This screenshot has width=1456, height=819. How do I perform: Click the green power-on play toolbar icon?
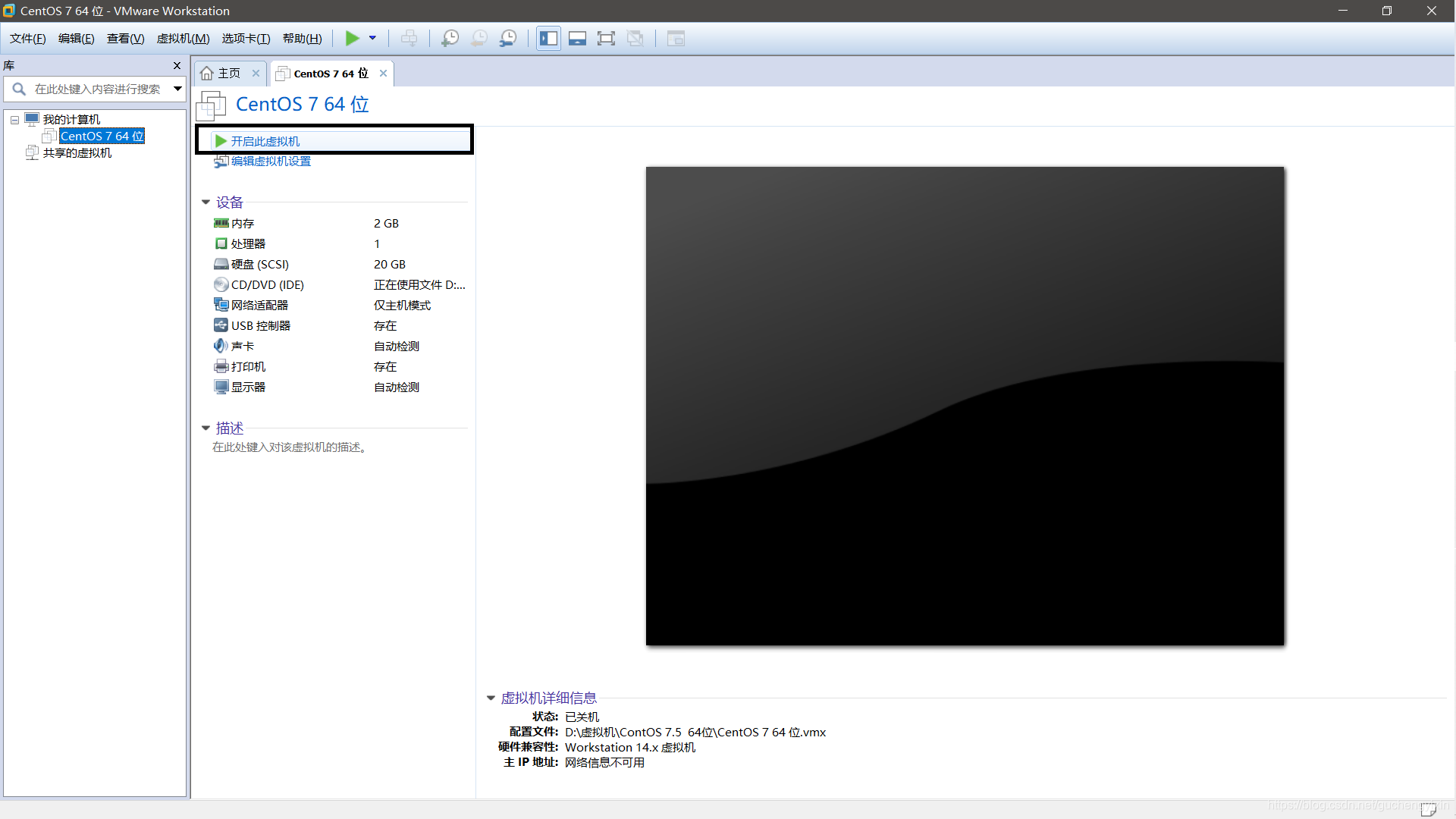(353, 38)
